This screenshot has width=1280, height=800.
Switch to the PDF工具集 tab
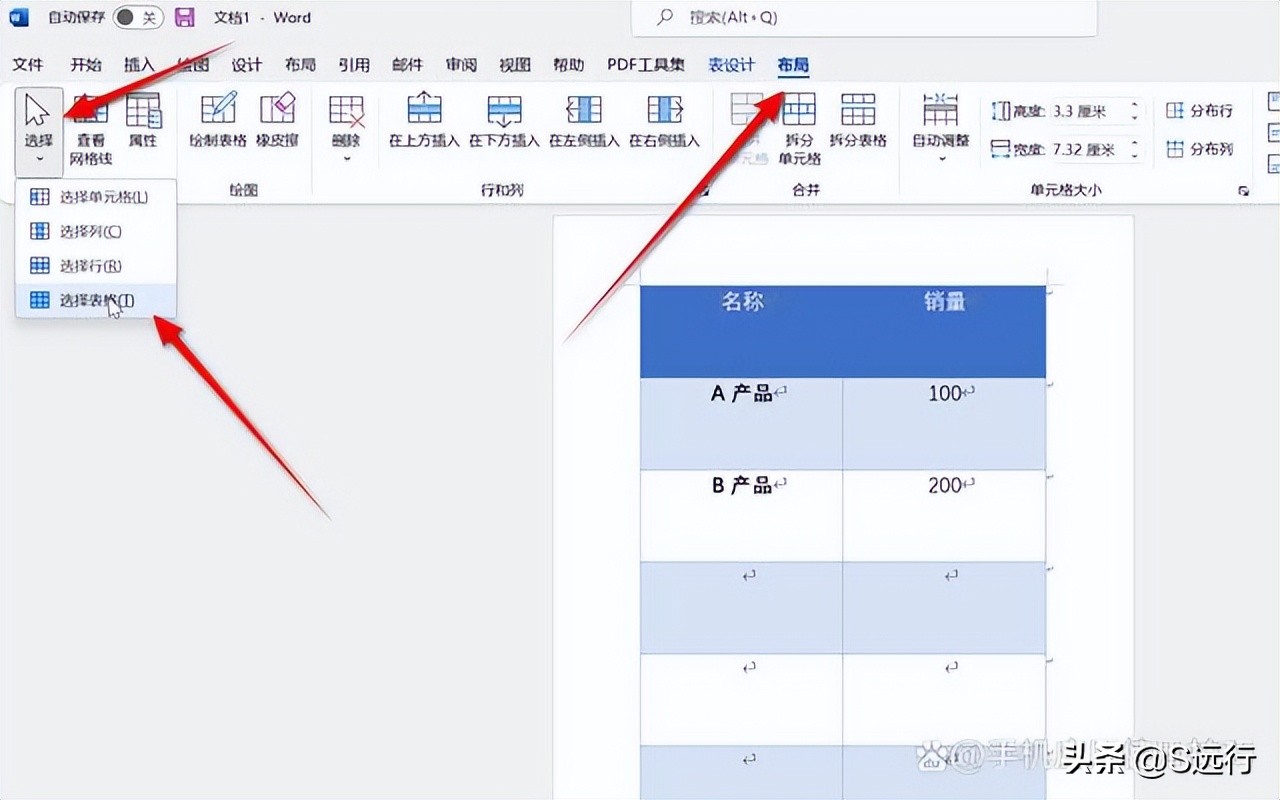click(x=646, y=65)
